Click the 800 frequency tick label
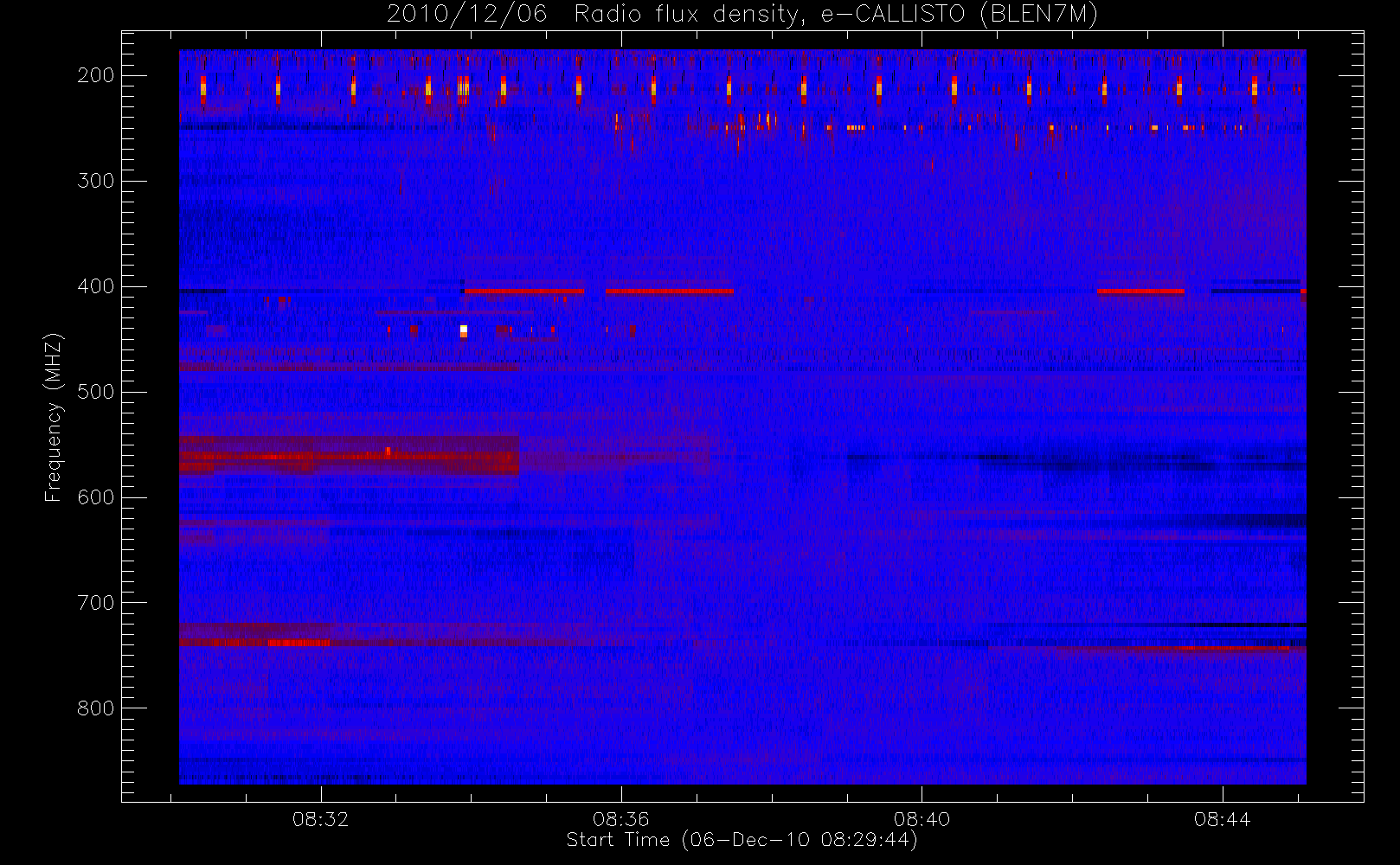This screenshot has height=865, width=1400. (96, 708)
